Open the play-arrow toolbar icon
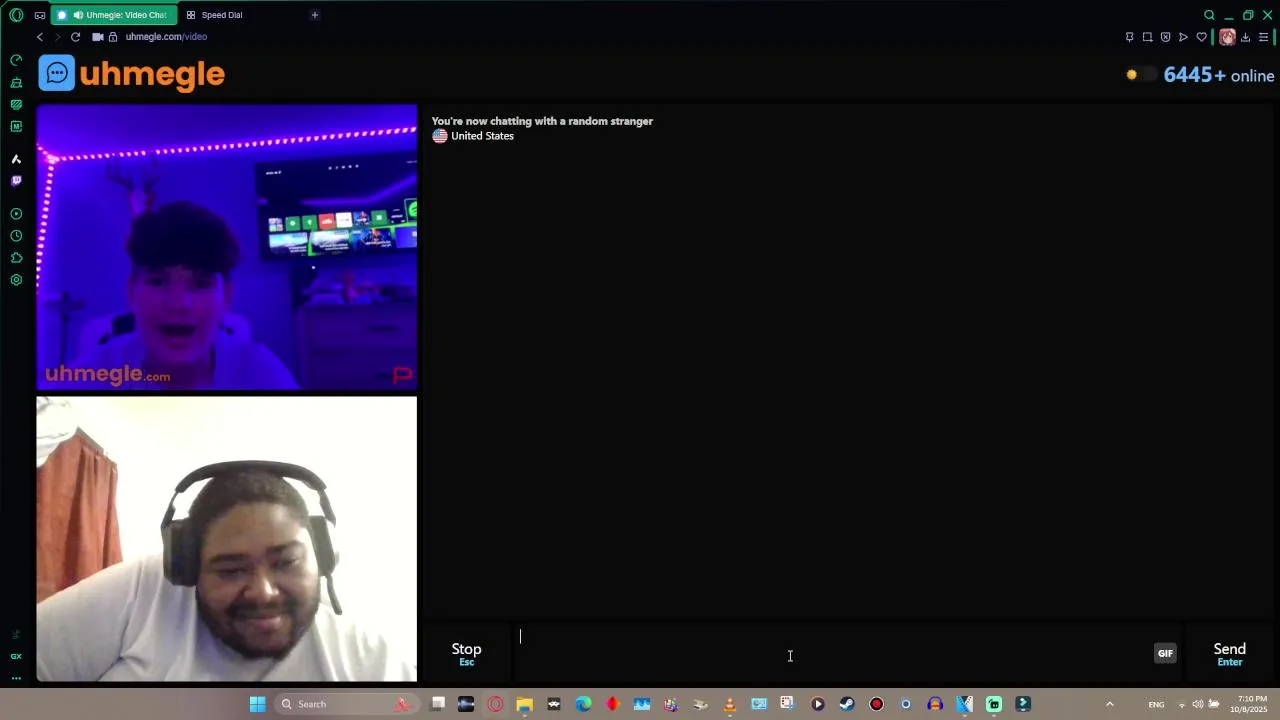This screenshot has height=720, width=1280. [x=1183, y=37]
